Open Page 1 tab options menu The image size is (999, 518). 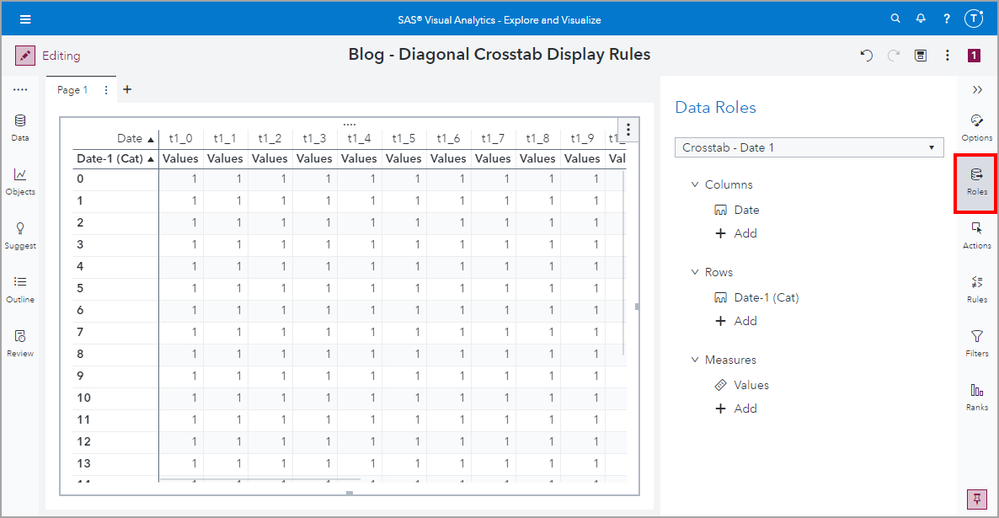click(106, 90)
